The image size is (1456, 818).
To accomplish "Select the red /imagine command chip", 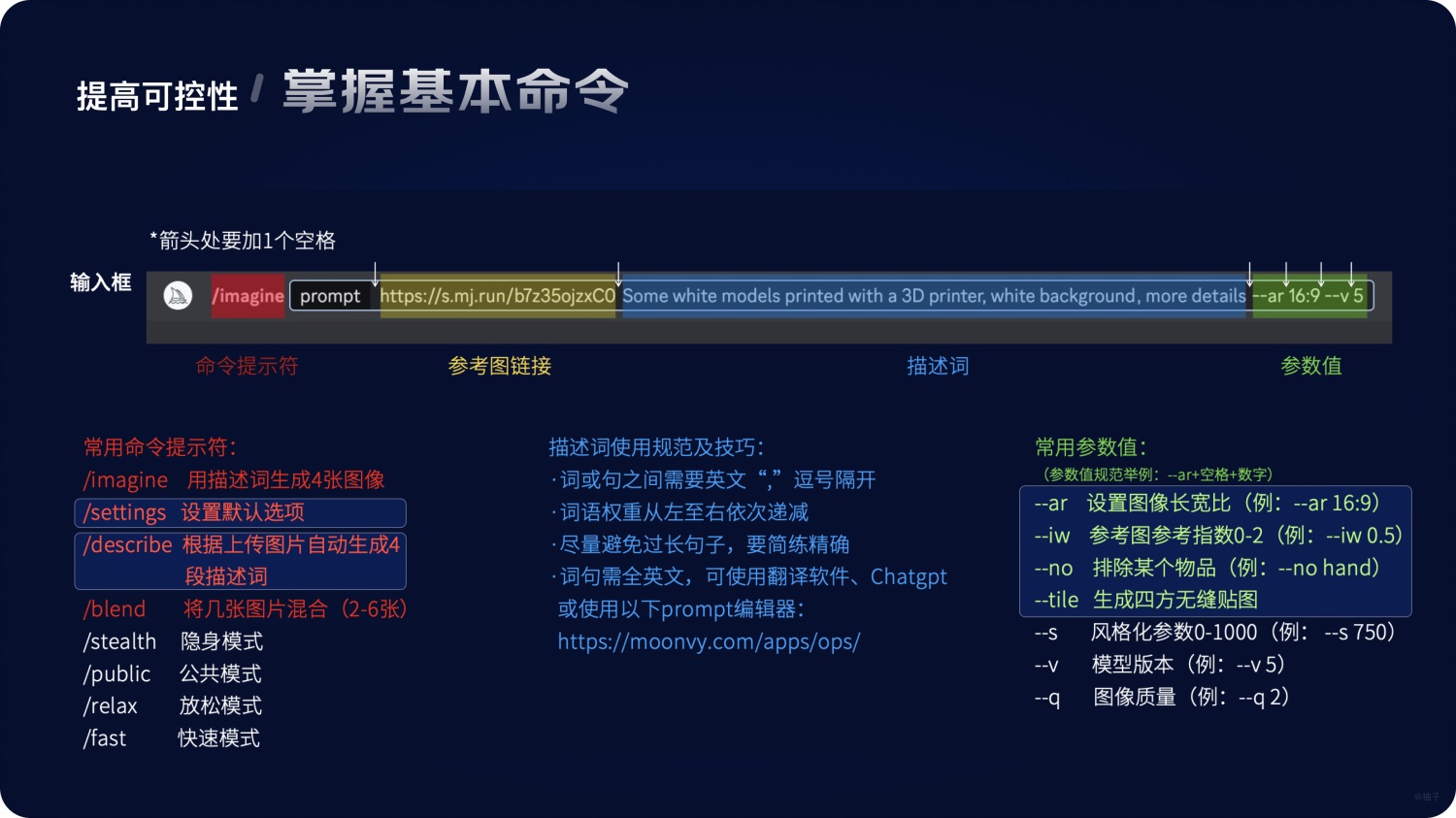I will tap(247, 296).
